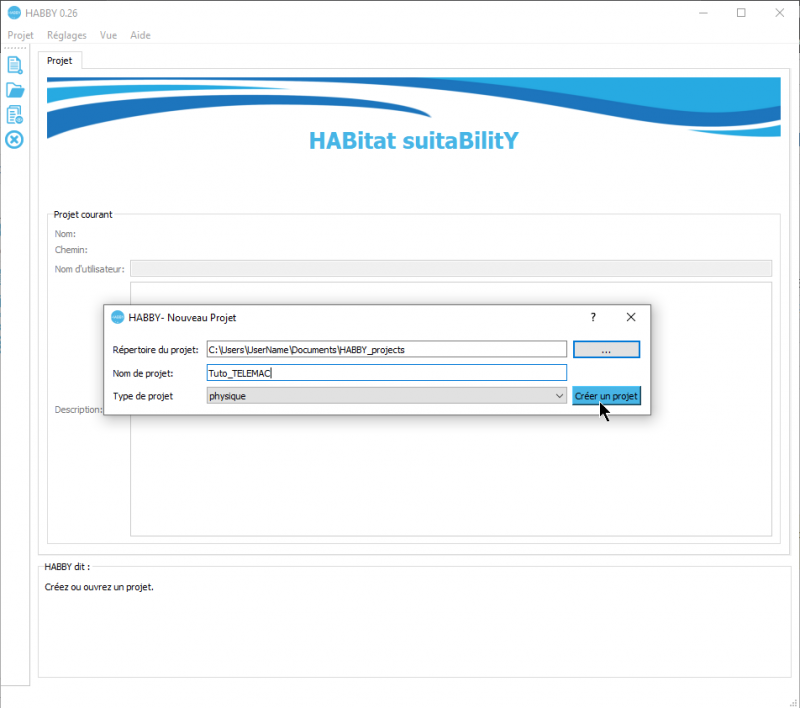Close the HABBY- Nouveau Projet dialog
800x708 pixels.
point(631,317)
